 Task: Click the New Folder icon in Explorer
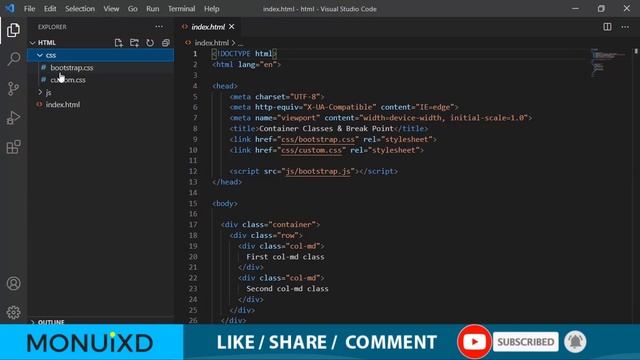[134, 43]
